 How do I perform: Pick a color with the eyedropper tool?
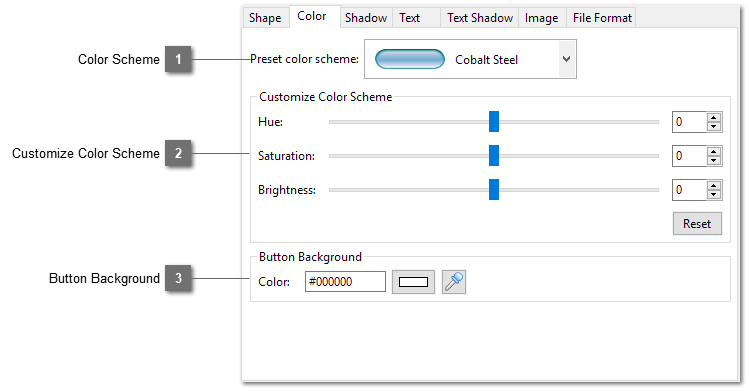tap(453, 282)
